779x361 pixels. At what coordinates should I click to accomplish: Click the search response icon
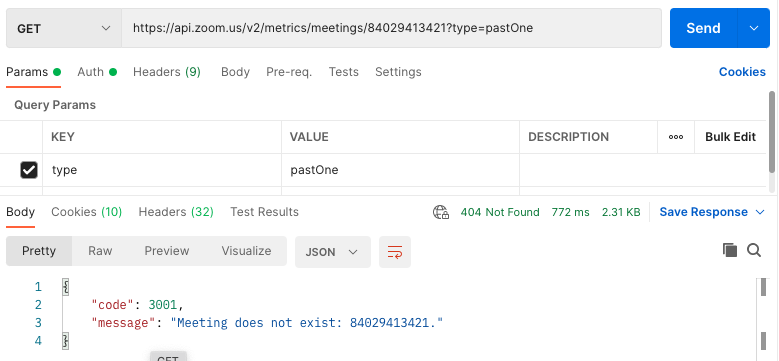click(754, 250)
